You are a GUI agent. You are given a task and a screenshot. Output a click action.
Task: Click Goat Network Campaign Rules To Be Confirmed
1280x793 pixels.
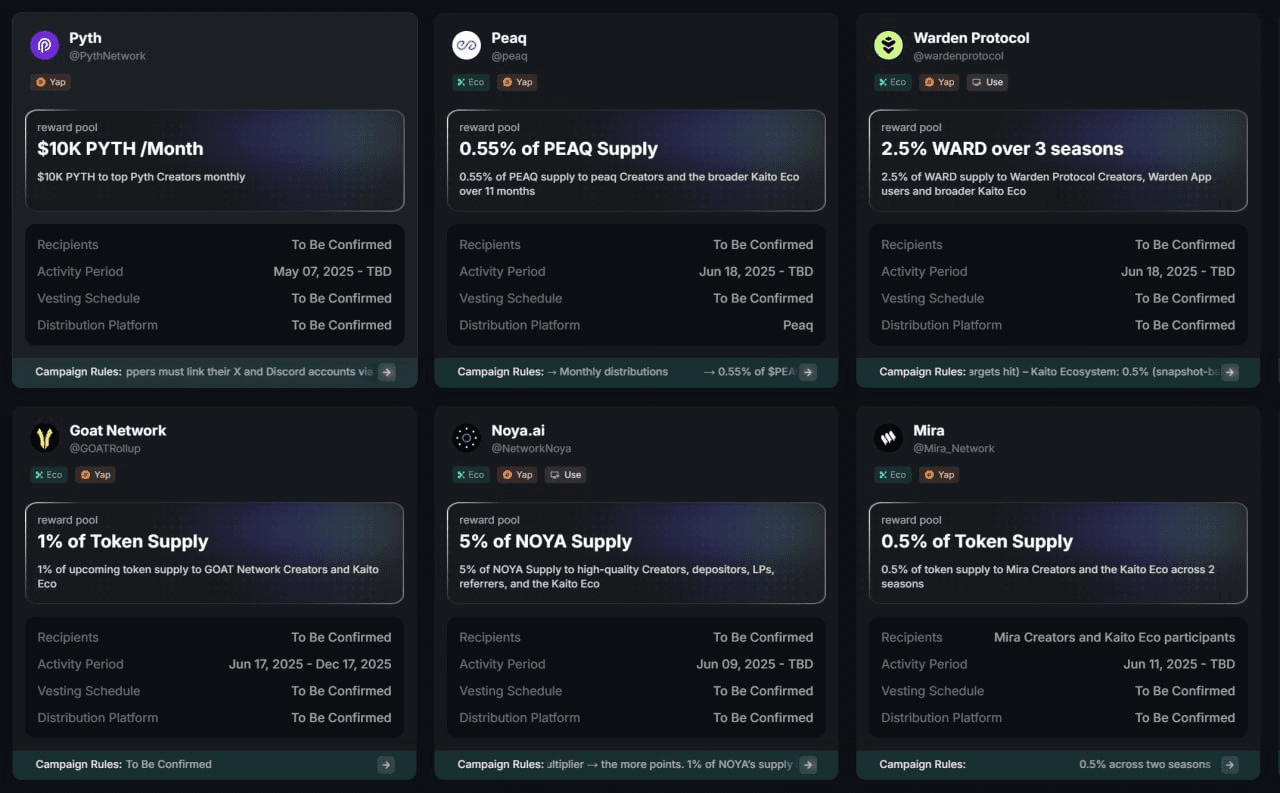168,765
